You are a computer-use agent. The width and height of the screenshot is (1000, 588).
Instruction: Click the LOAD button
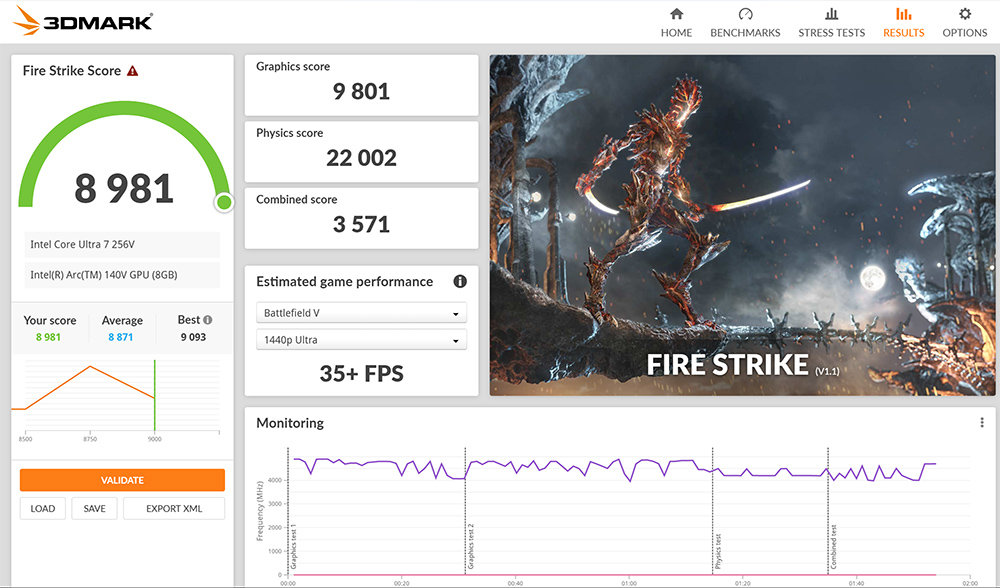click(43, 508)
